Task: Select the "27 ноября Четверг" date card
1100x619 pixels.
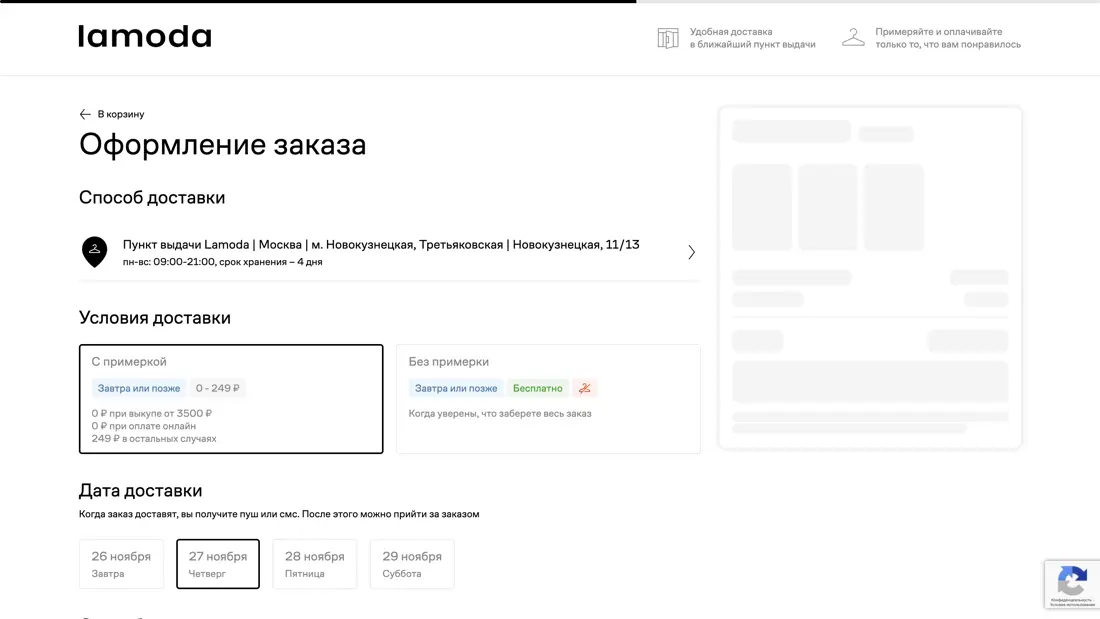Action: click(217, 563)
